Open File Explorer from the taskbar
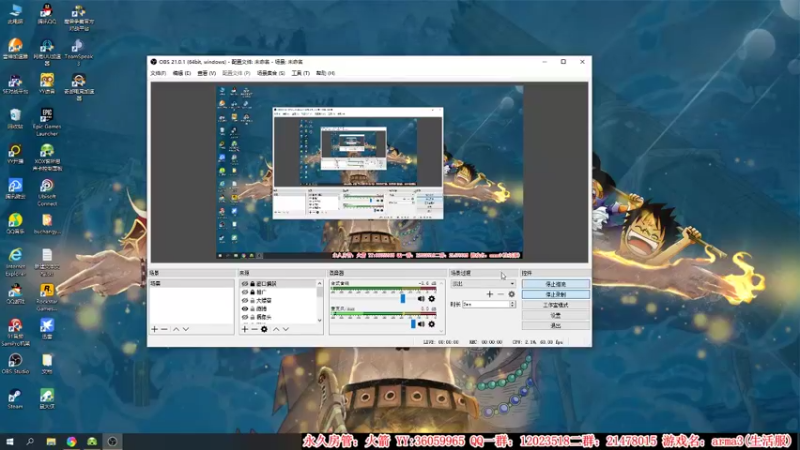The width and height of the screenshot is (800, 450). click(x=51, y=441)
